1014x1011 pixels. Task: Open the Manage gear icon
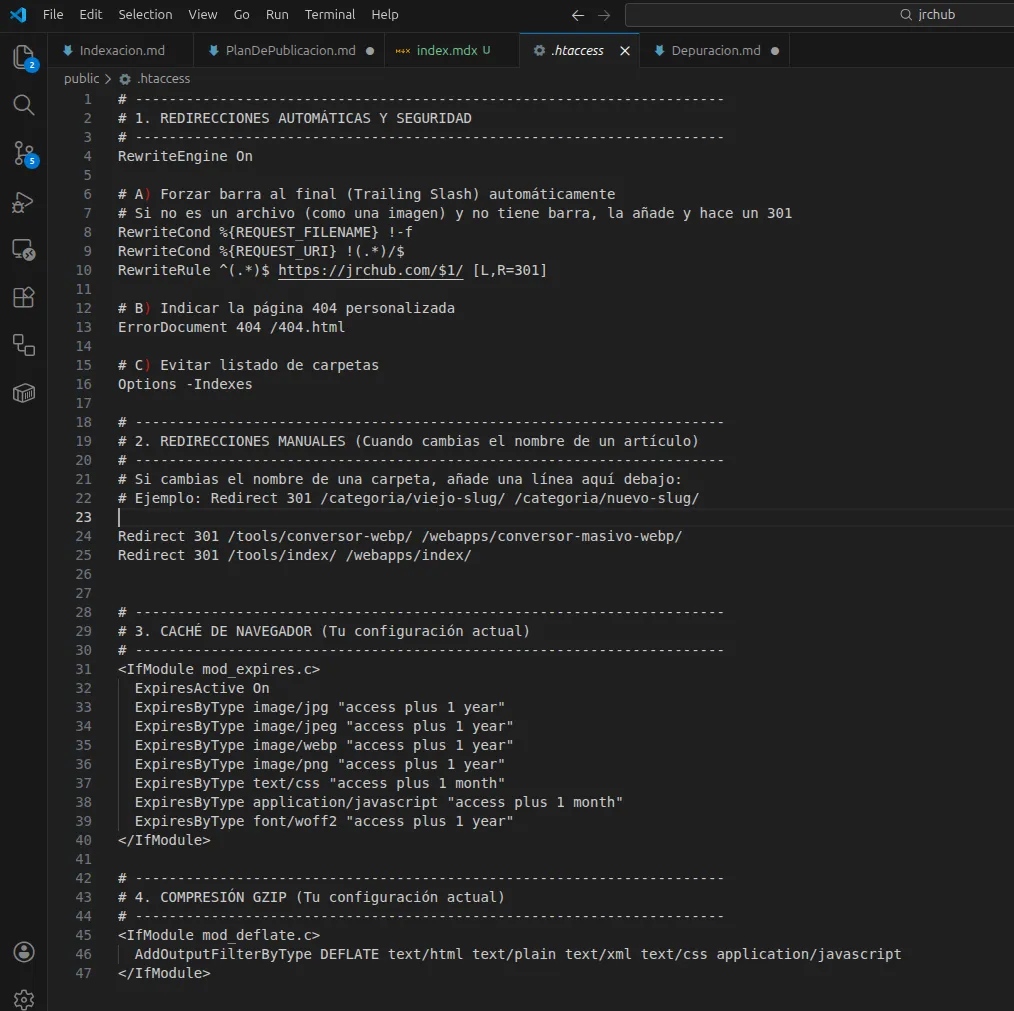click(x=24, y=999)
